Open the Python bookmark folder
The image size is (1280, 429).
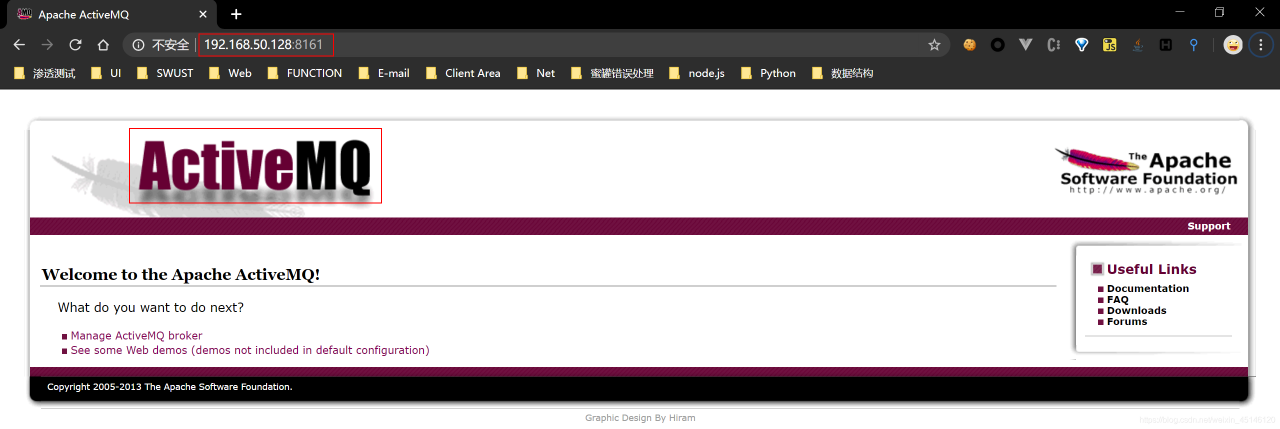[x=768, y=73]
